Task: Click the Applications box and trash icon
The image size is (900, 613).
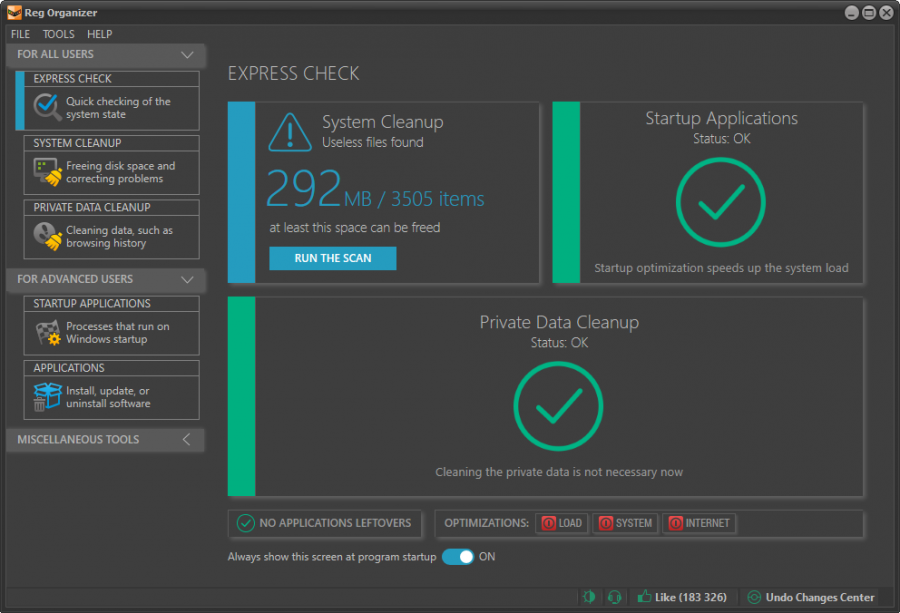Action: click(x=47, y=397)
